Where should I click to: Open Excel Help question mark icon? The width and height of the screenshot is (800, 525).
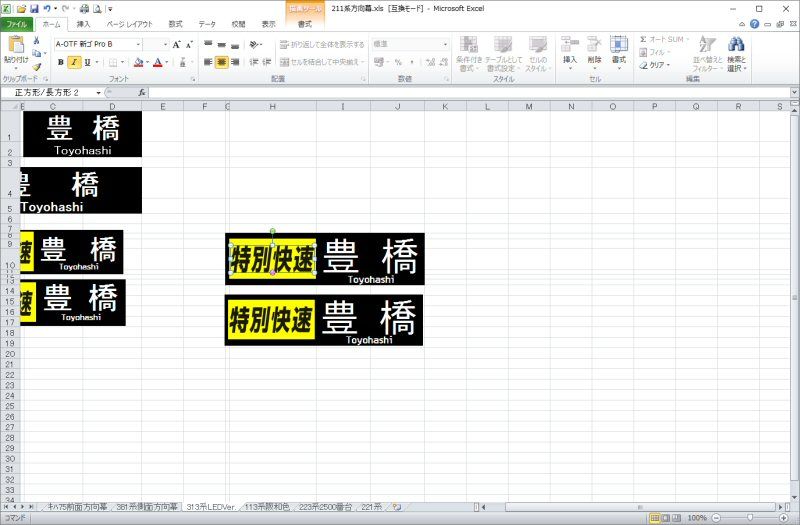[x=755, y=24]
